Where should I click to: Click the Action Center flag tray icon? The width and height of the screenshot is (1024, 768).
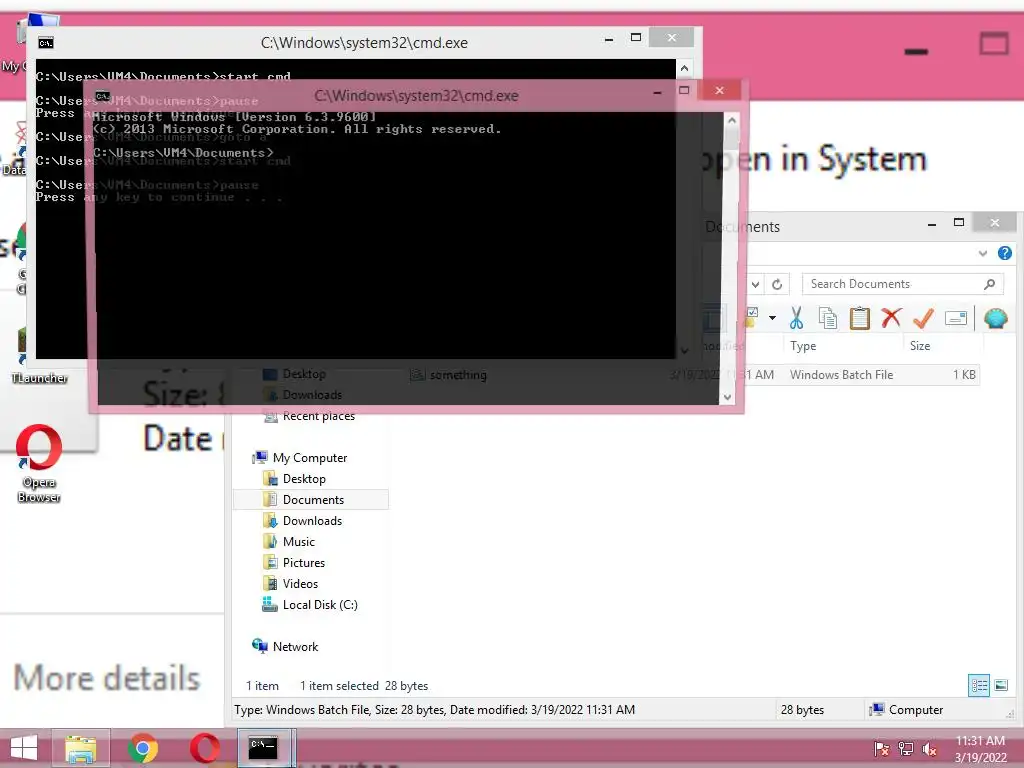coord(881,748)
